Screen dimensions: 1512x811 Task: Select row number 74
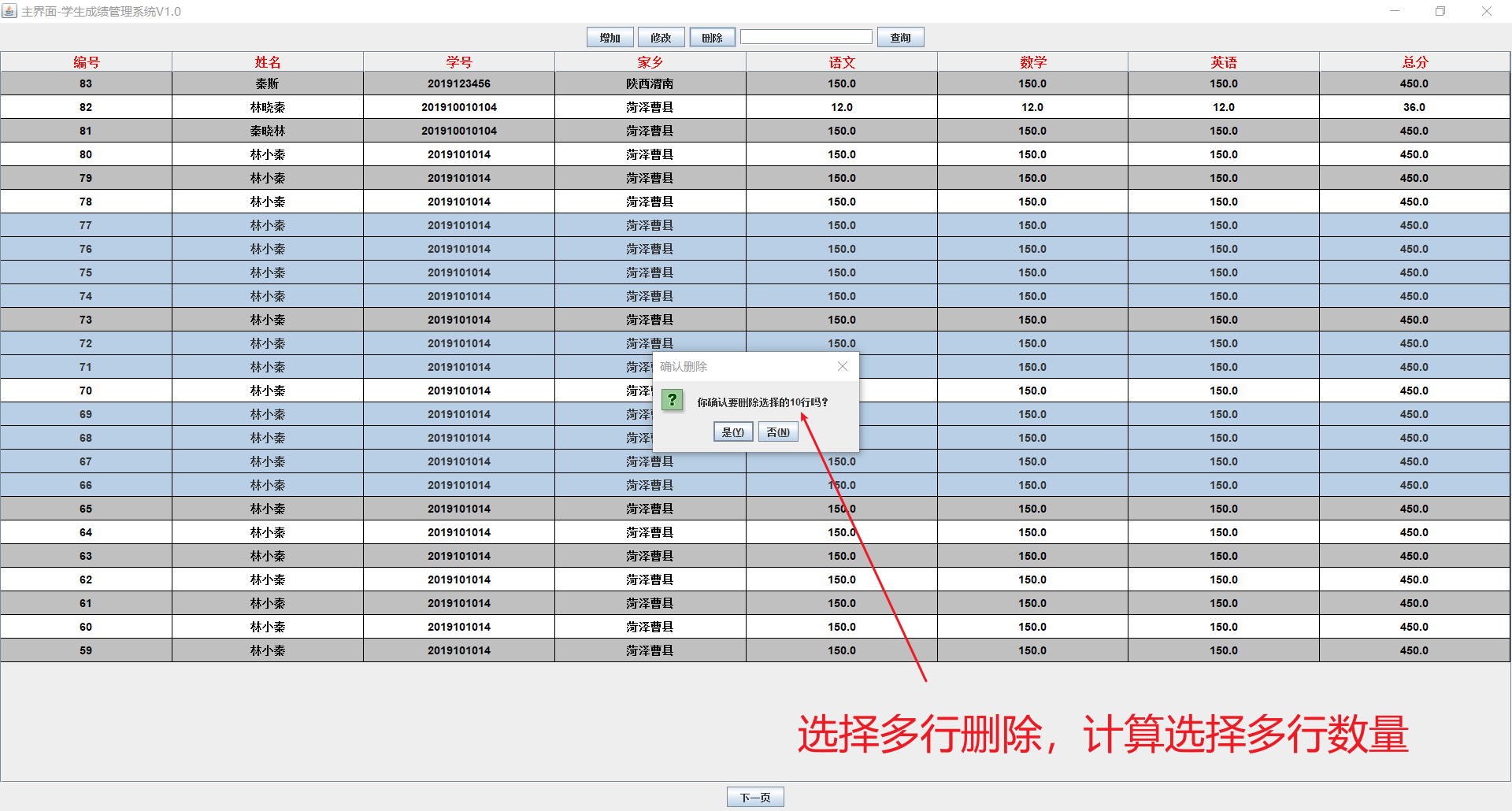(86, 296)
